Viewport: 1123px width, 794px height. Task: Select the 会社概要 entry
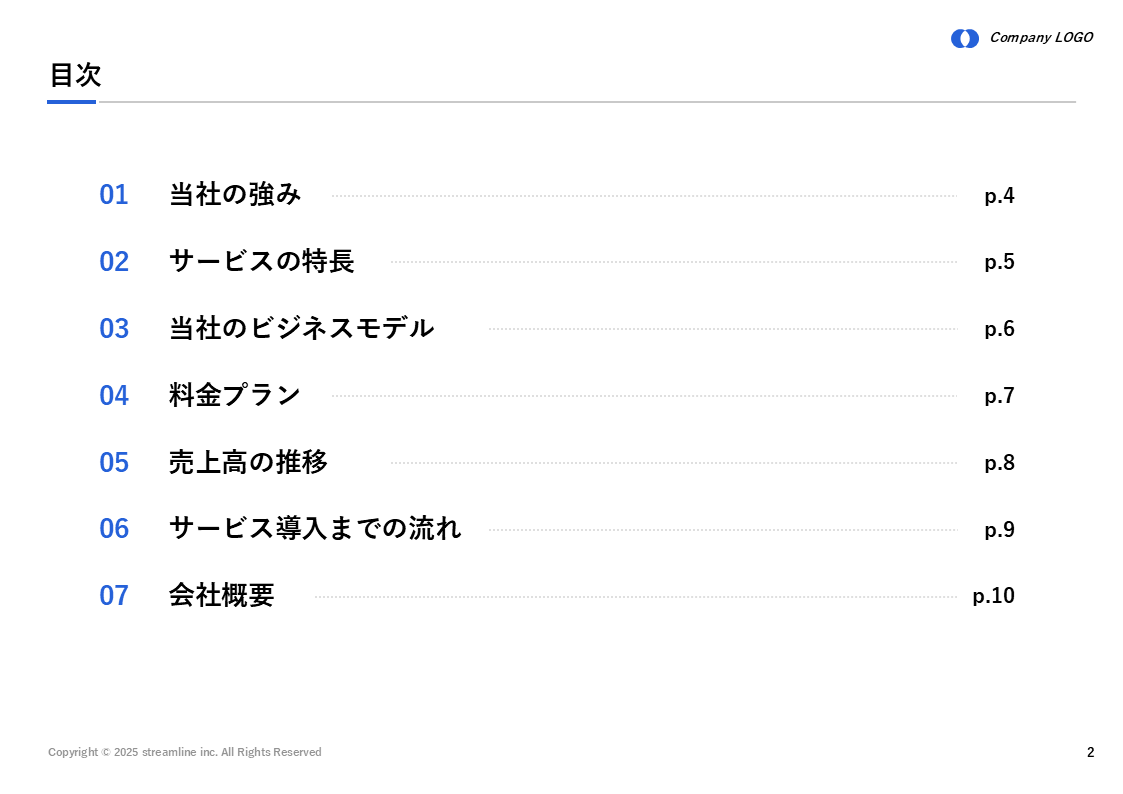click(222, 596)
